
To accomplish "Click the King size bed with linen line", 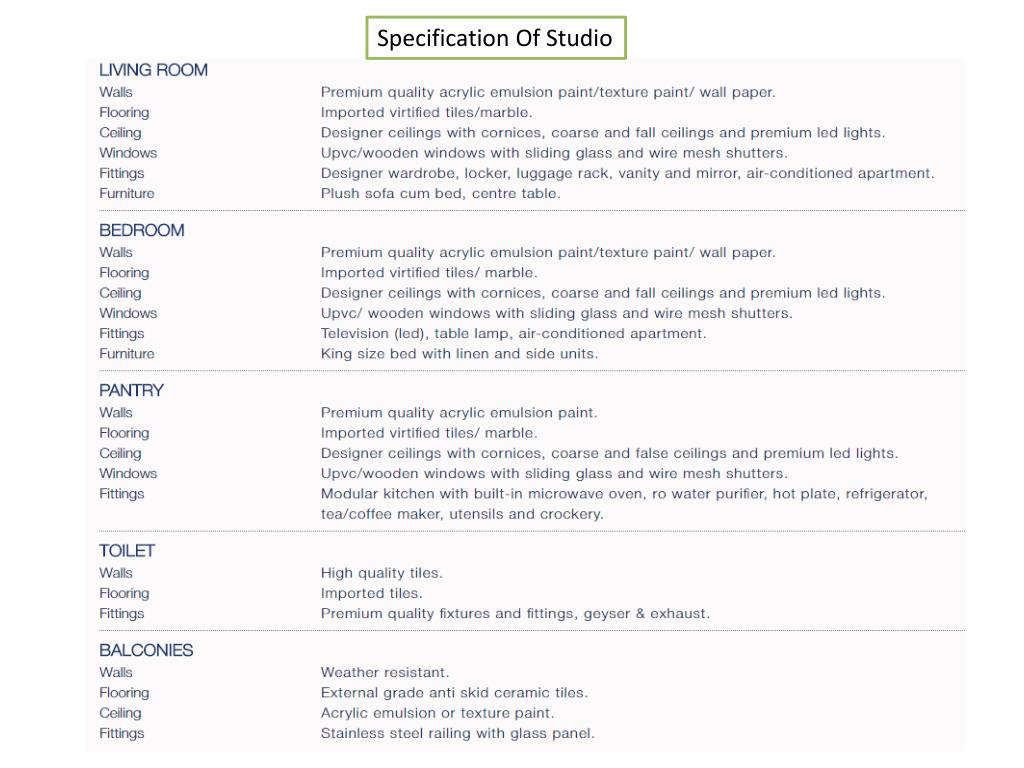I will [459, 353].
